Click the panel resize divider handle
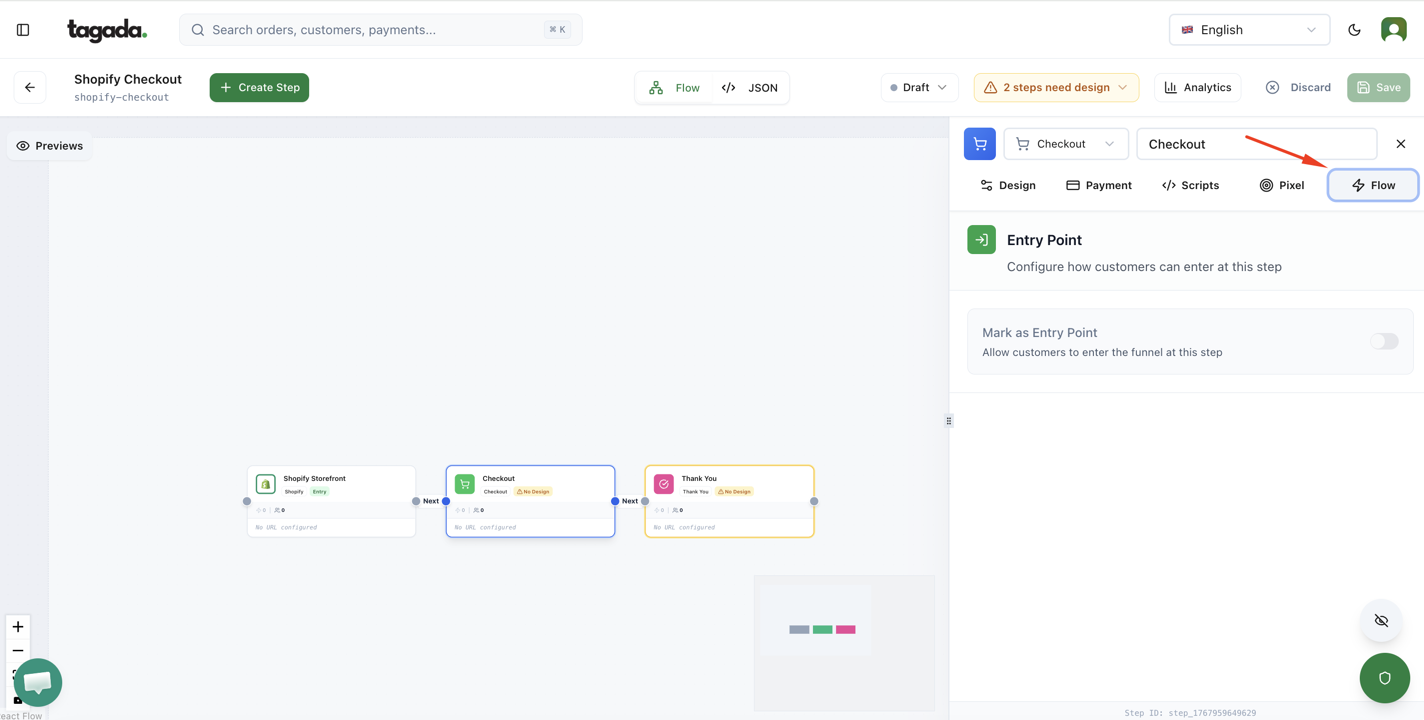Screen dimensions: 1424x720 (949, 421)
